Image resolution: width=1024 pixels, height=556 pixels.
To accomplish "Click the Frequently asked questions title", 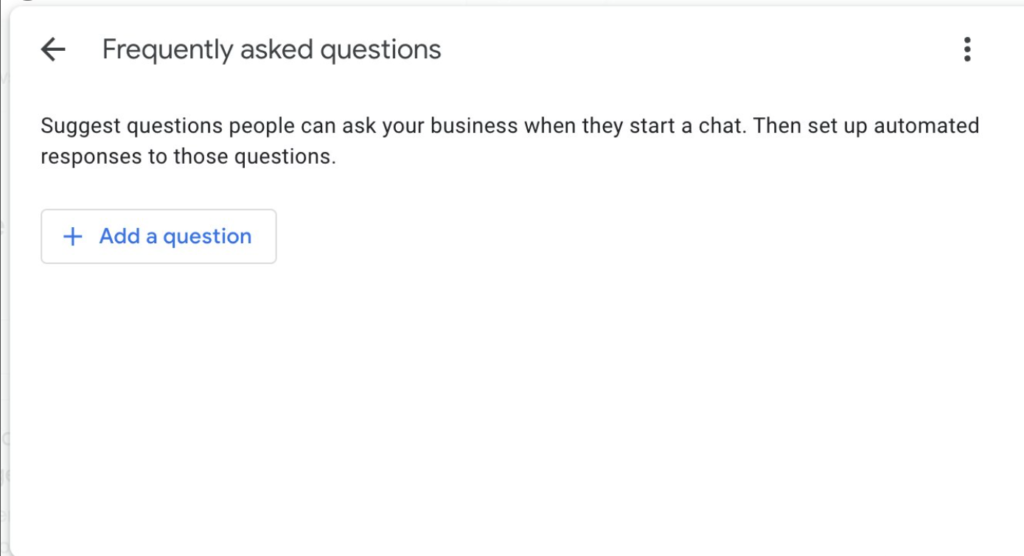I will [x=271, y=49].
